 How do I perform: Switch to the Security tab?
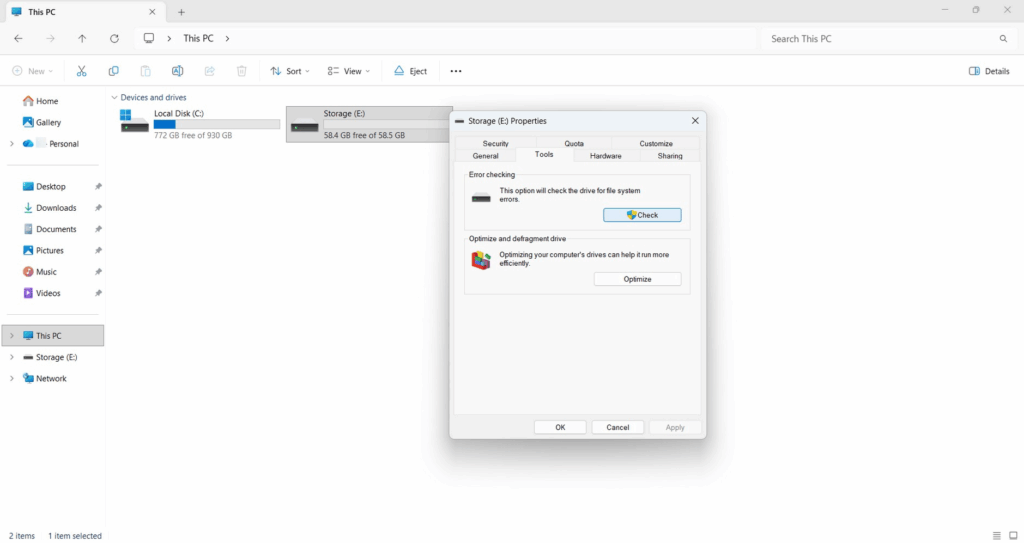pos(496,144)
